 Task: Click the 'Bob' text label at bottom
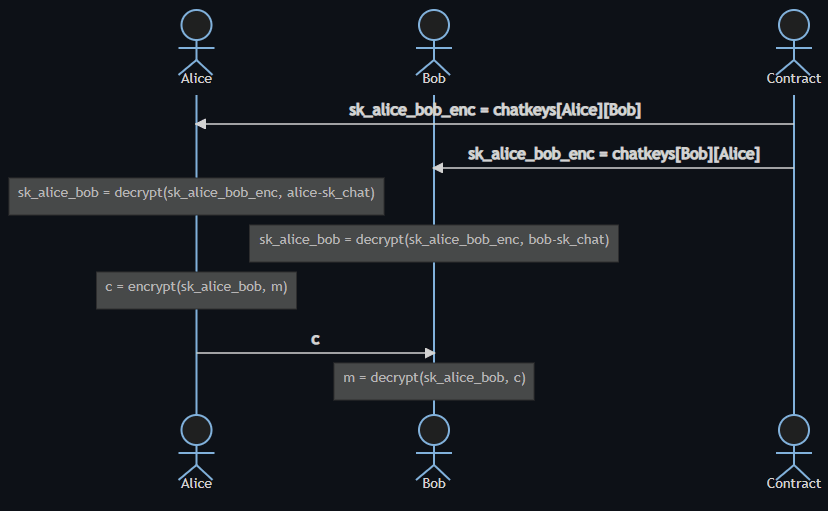(434, 483)
